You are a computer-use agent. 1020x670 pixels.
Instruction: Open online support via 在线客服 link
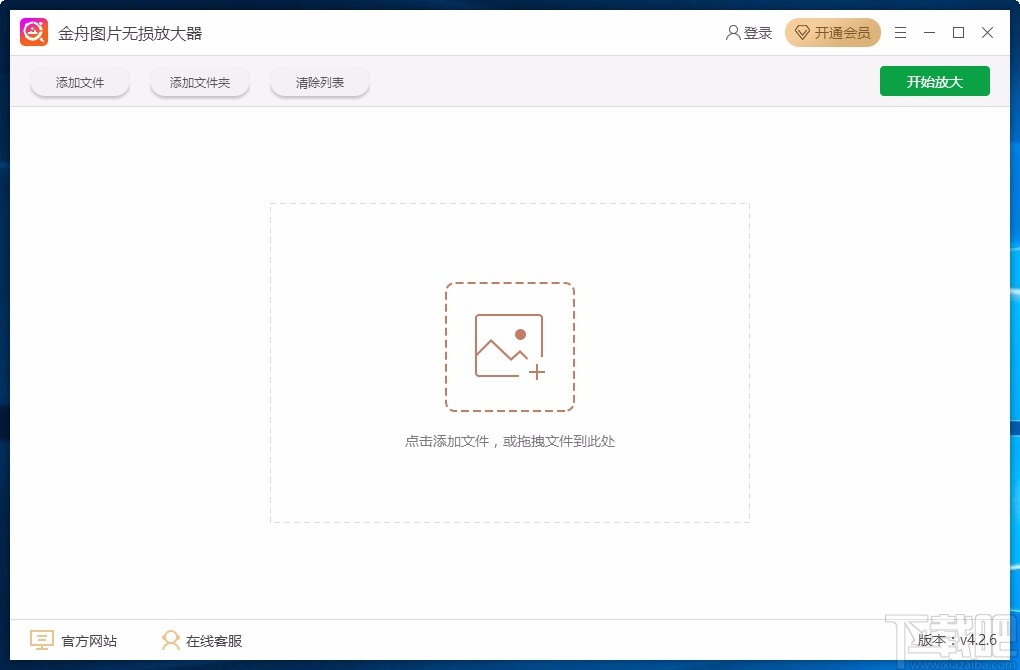coord(215,639)
